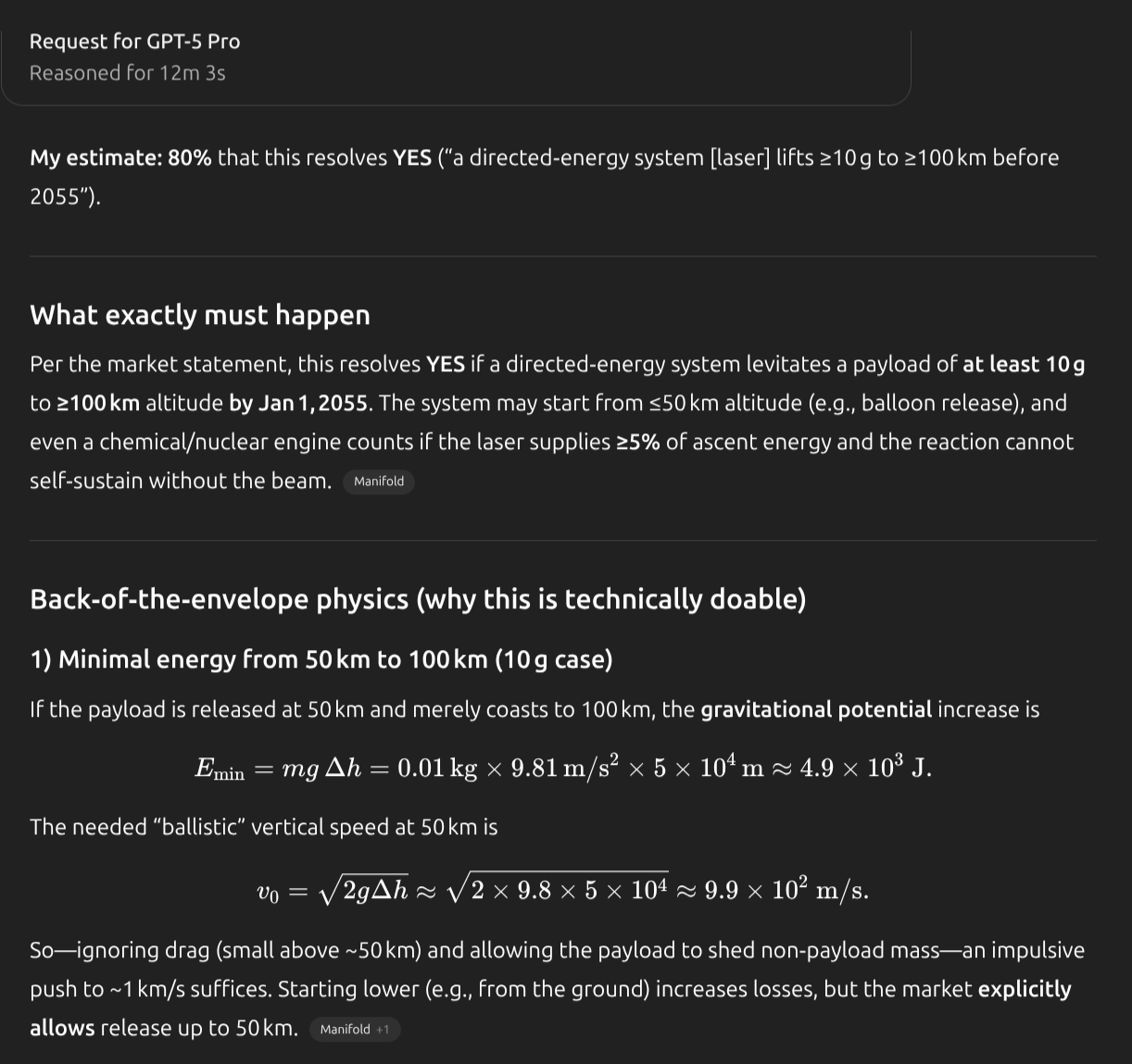Click the "Request for GPT-5 Pro" title

[x=134, y=42]
